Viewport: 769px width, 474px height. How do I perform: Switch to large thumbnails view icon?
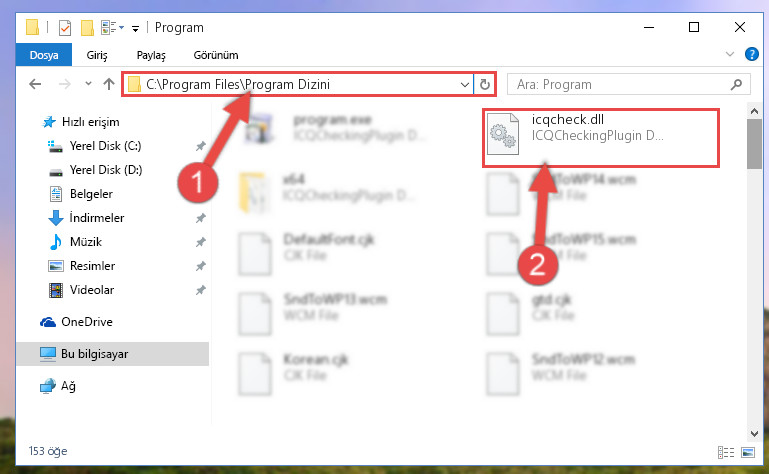click(748, 452)
